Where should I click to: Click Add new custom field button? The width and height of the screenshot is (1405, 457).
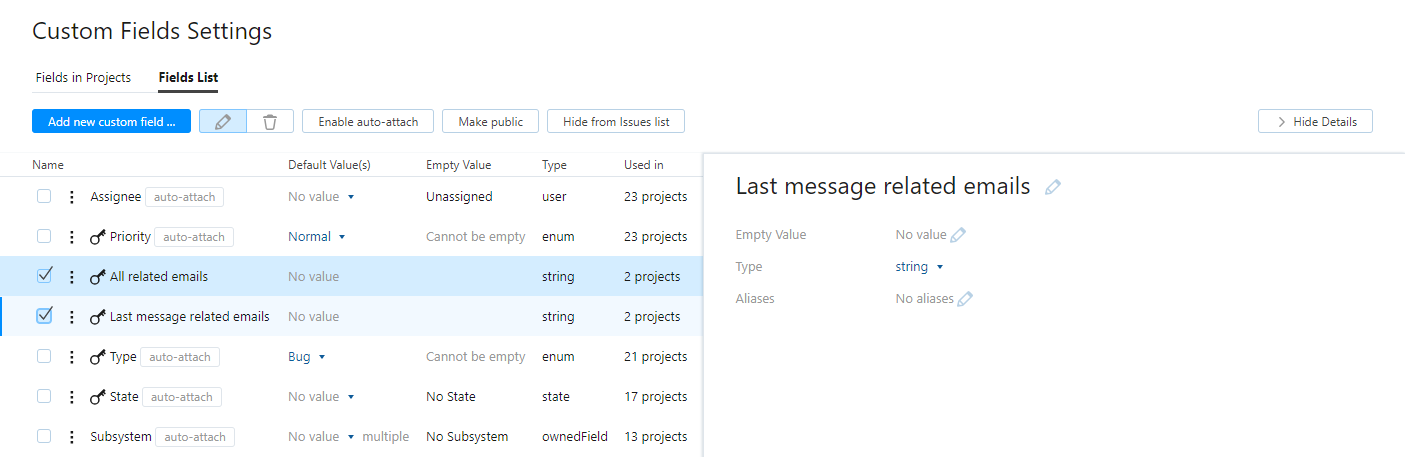[x=111, y=121]
